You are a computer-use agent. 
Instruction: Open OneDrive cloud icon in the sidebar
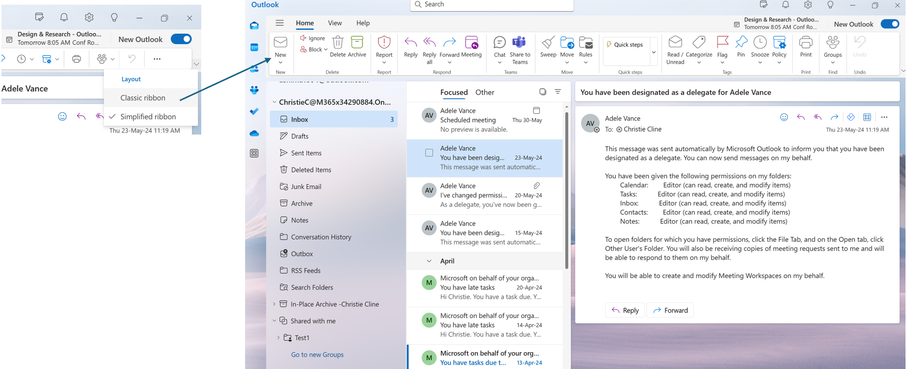pos(254,133)
